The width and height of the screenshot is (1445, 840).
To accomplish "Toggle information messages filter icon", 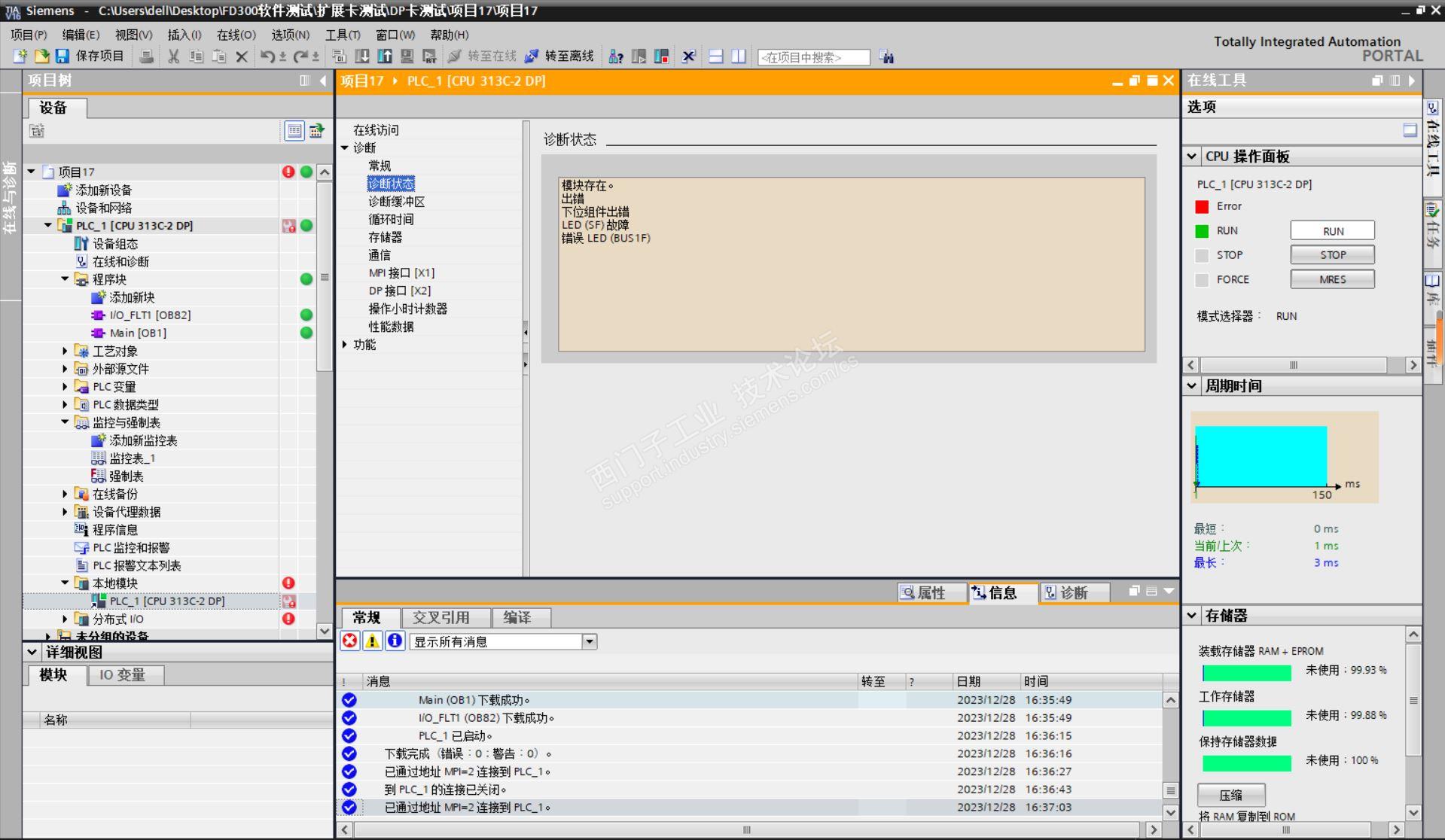I will (x=395, y=641).
